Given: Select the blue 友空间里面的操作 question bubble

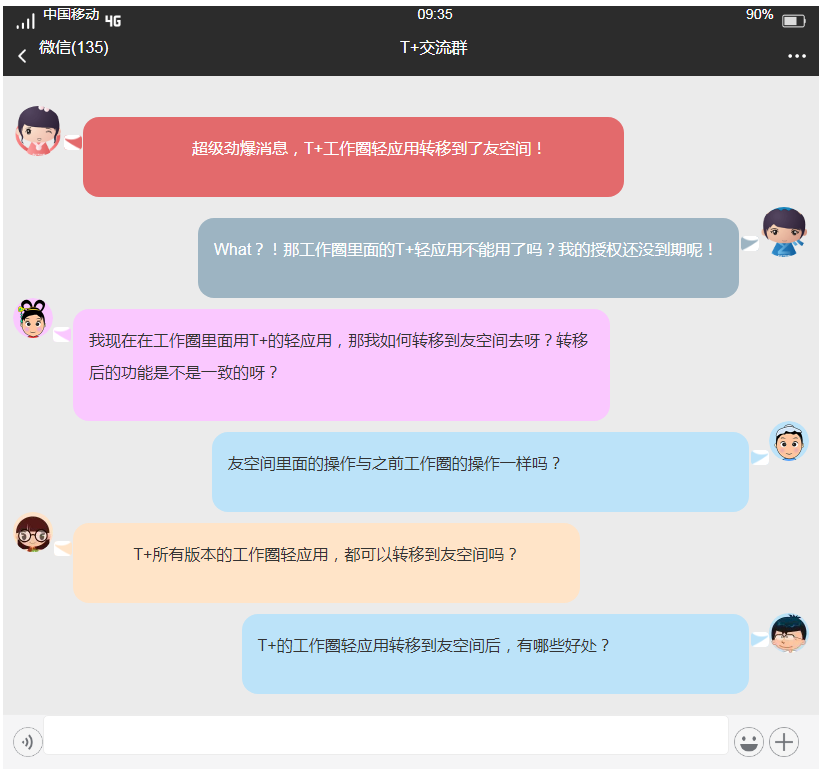Looking at the screenshot, I should click(480, 472).
